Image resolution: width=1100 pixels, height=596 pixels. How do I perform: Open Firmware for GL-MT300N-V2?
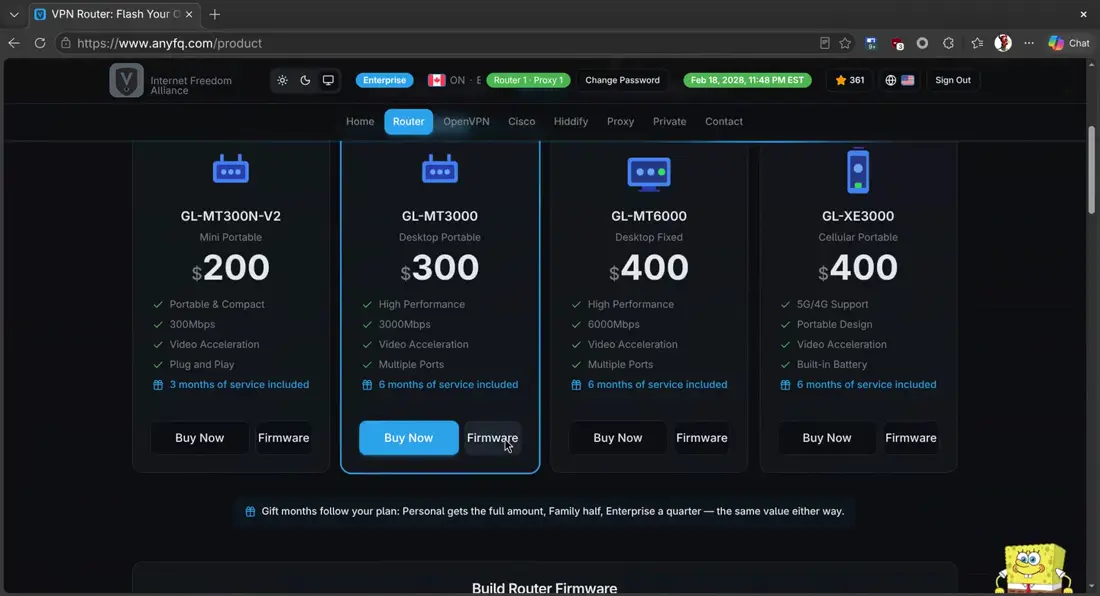283,438
